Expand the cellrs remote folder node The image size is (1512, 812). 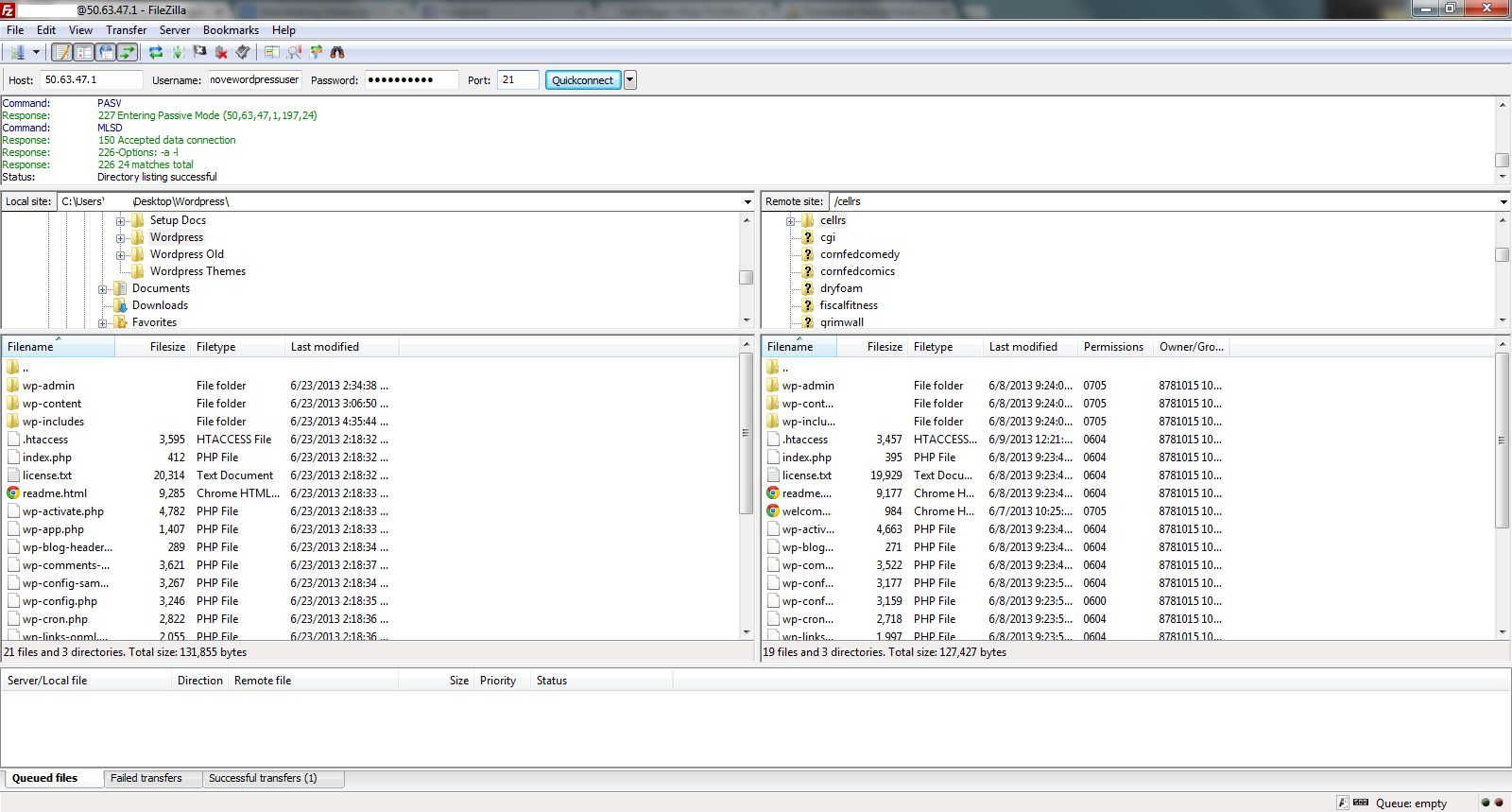(x=790, y=221)
